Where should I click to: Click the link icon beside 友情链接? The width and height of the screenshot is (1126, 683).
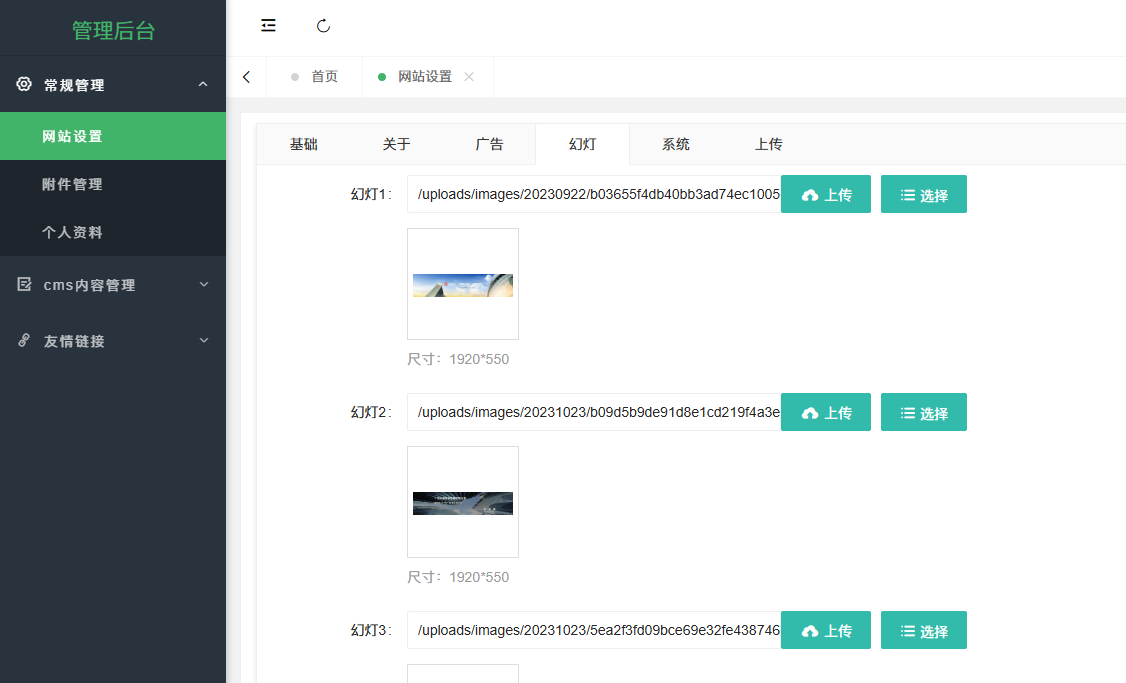24,340
